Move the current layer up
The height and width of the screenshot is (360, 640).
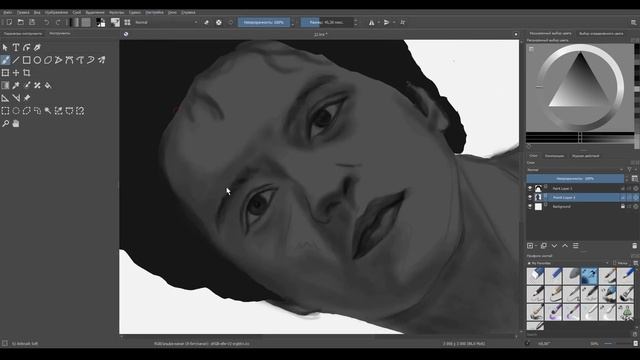(565, 246)
